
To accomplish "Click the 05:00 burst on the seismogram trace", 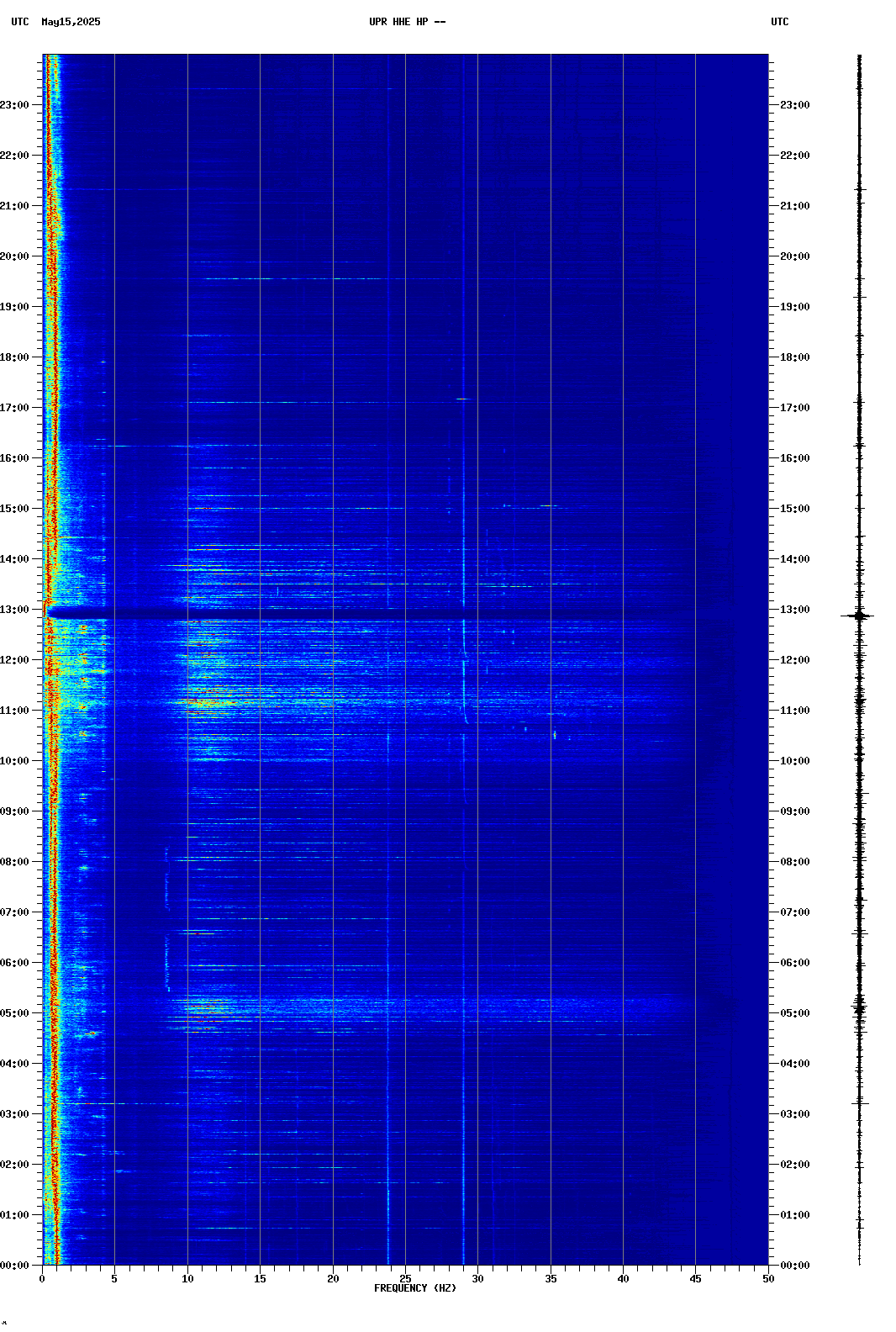I will 859,1007.
